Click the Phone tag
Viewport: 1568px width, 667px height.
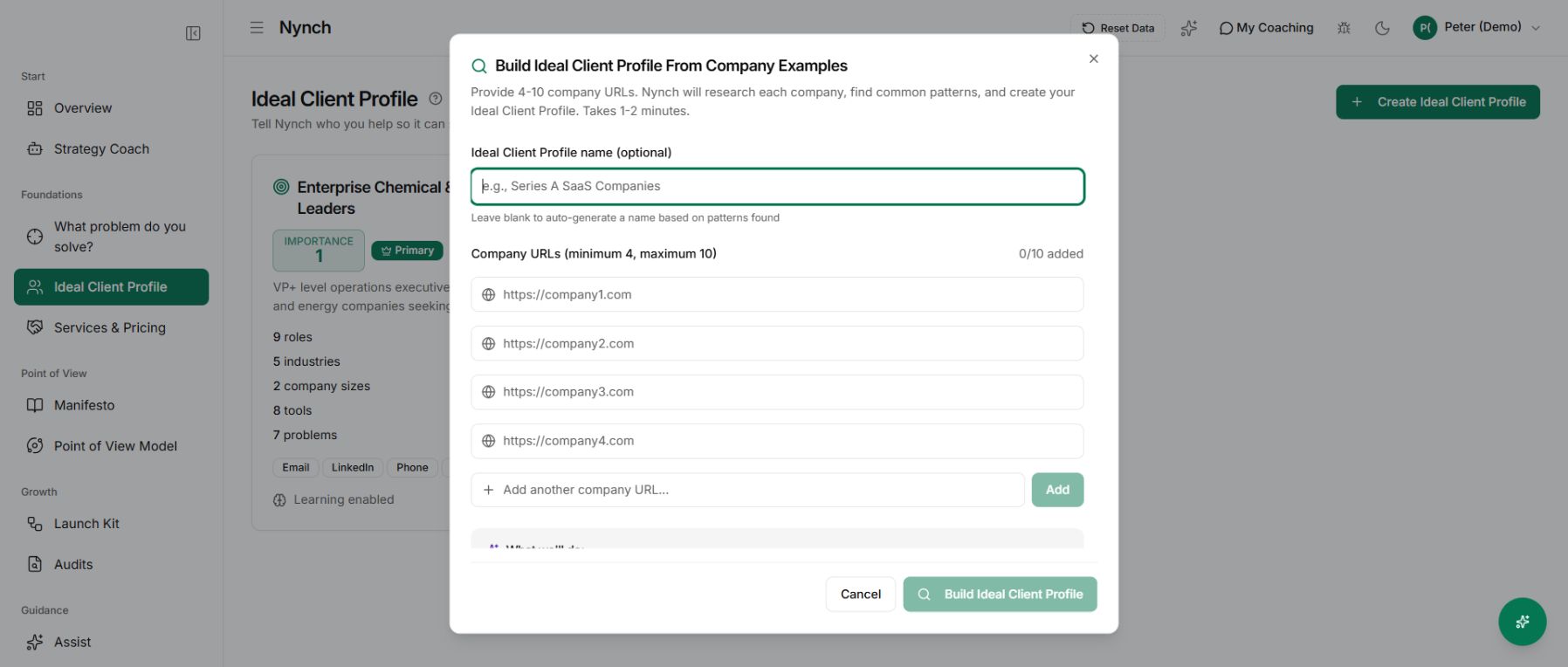412,468
